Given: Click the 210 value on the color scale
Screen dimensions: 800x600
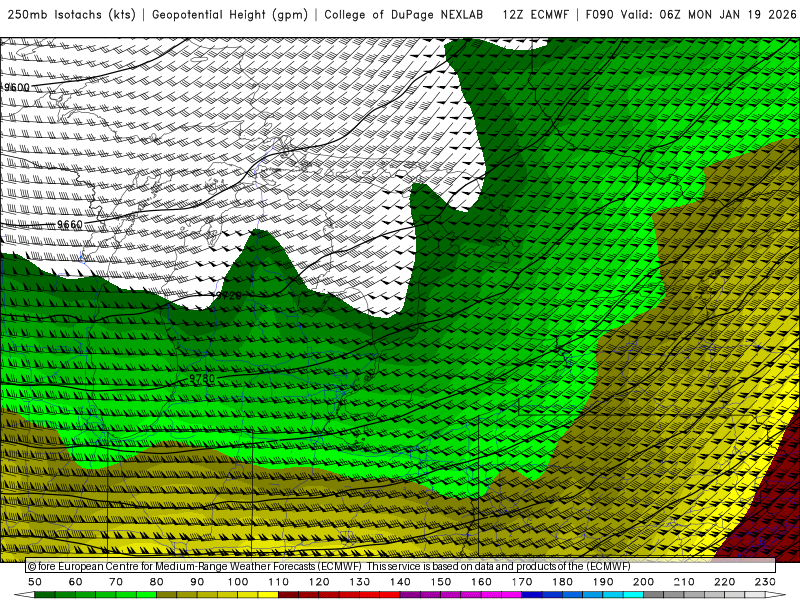Looking at the screenshot, I should (x=684, y=582).
